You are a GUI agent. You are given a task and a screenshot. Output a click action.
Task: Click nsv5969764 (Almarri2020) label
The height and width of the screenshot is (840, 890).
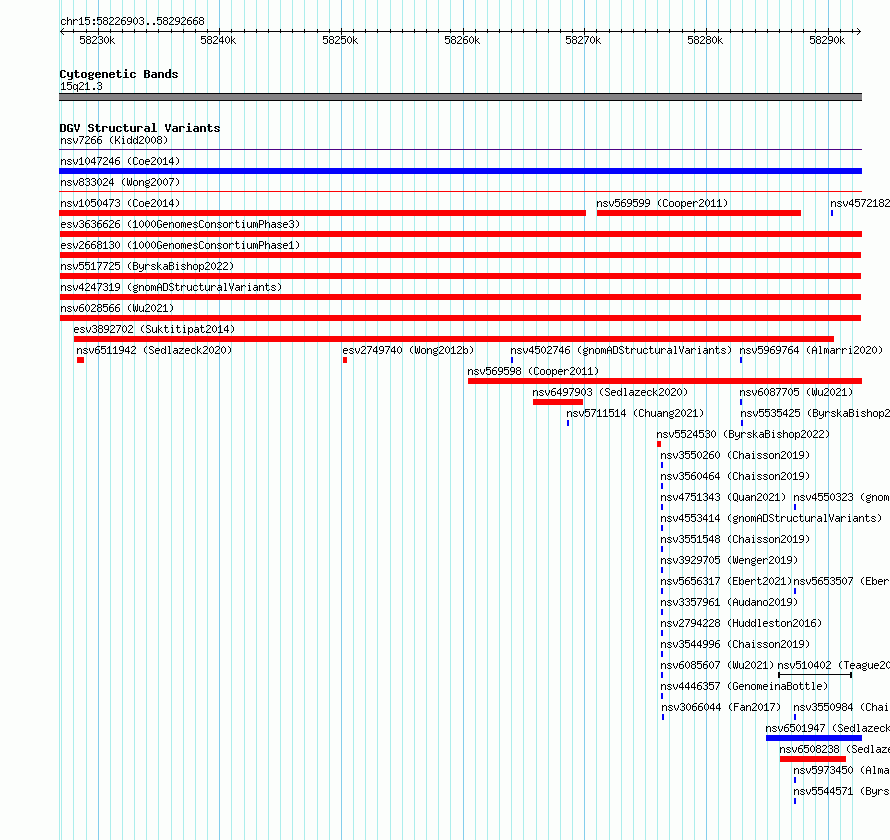(811, 350)
